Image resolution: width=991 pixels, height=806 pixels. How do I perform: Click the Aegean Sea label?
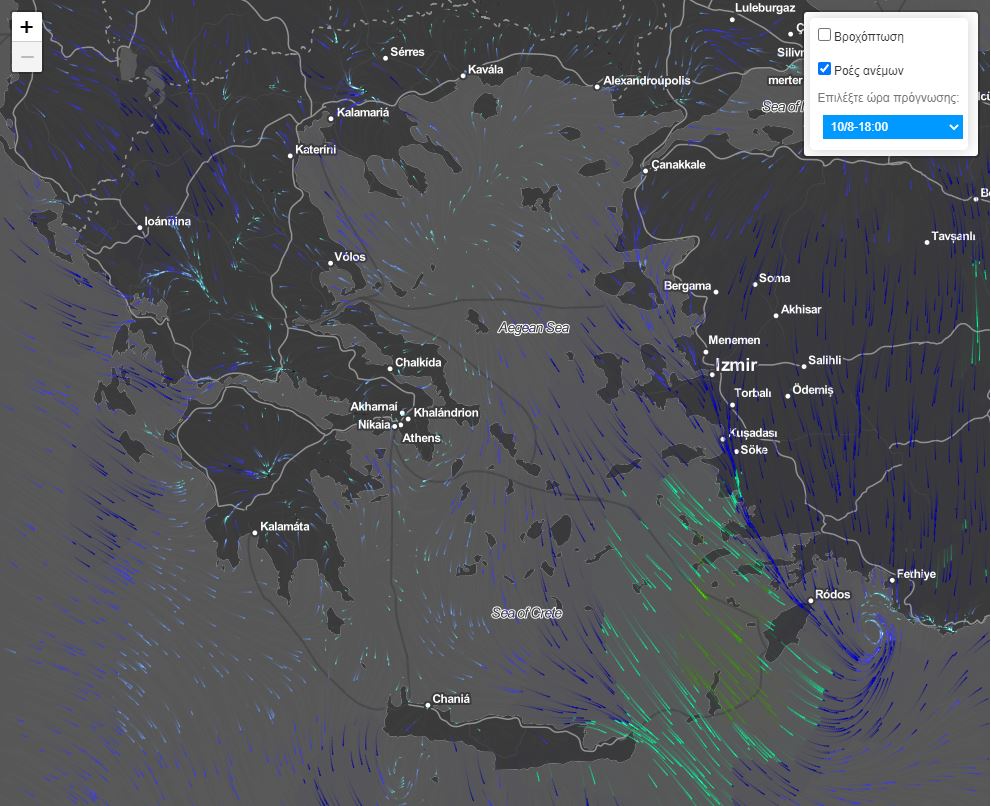click(533, 328)
